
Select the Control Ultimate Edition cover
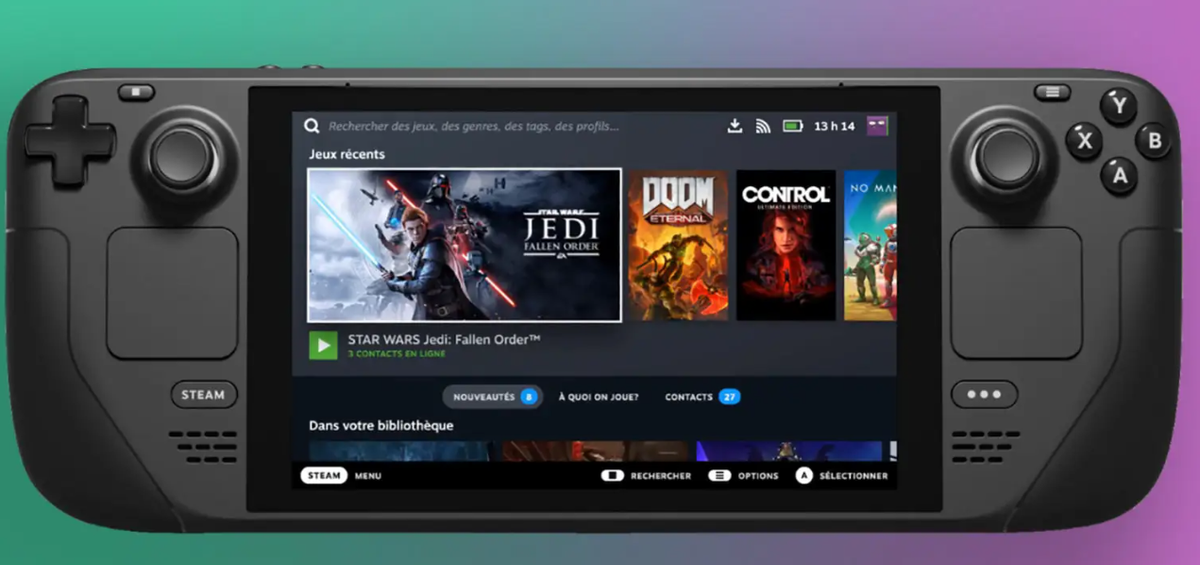click(786, 245)
